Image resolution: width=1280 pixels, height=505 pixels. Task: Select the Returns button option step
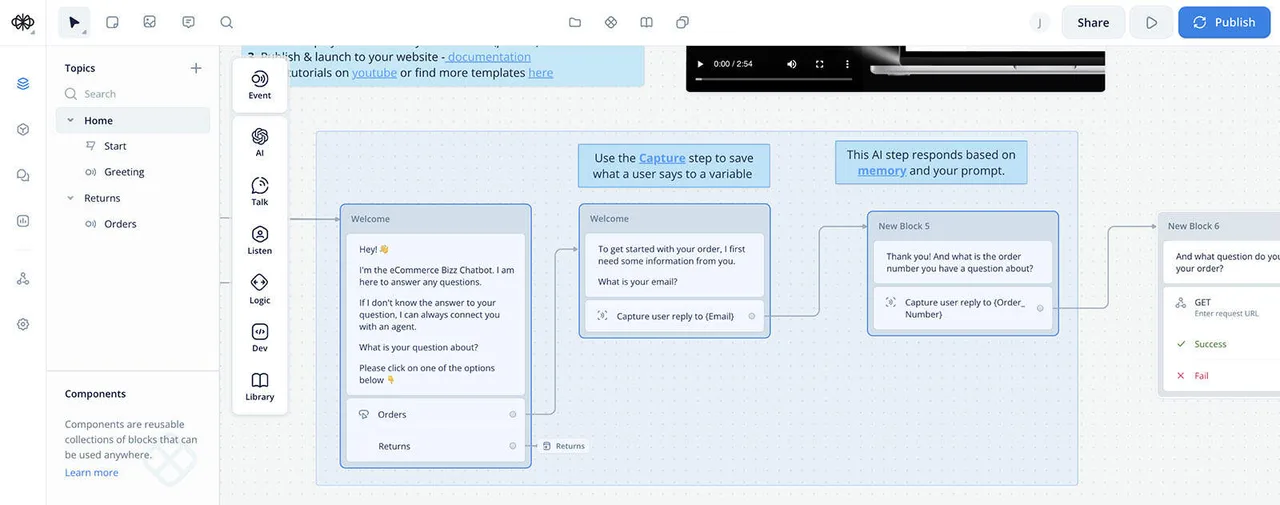coord(435,446)
